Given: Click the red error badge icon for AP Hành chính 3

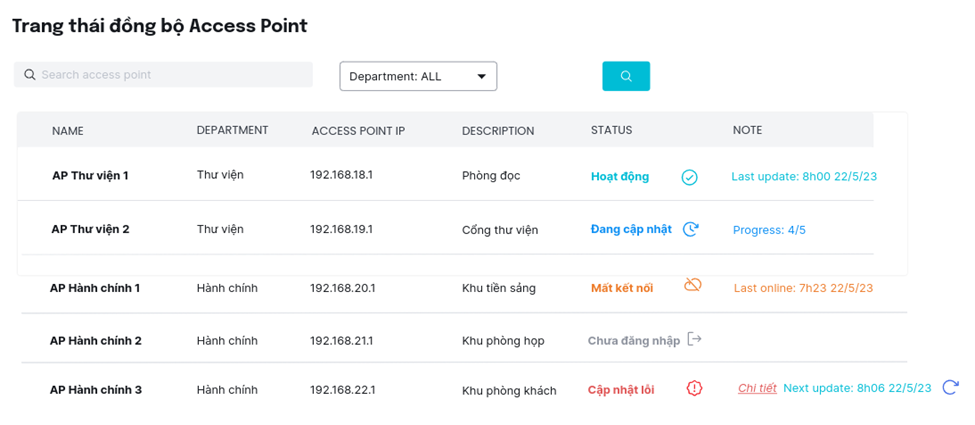Looking at the screenshot, I should pos(694,388).
